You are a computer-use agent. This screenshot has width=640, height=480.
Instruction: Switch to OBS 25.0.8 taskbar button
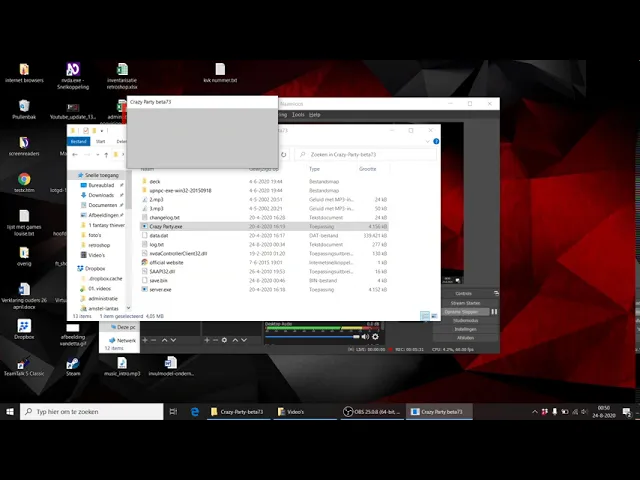[371, 412]
